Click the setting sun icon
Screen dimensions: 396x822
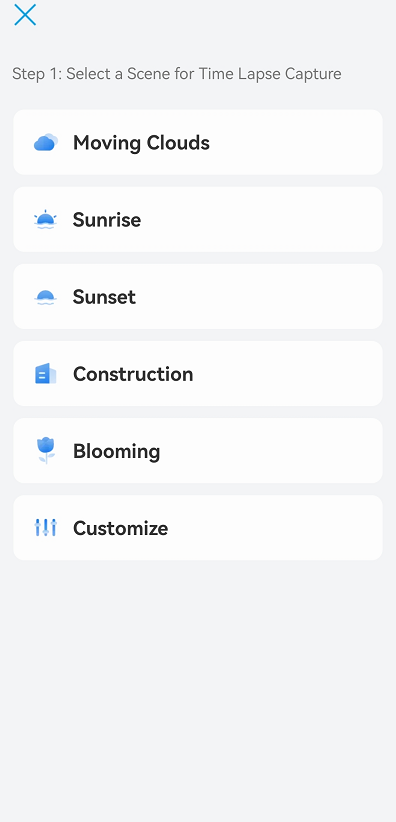[x=45, y=297]
